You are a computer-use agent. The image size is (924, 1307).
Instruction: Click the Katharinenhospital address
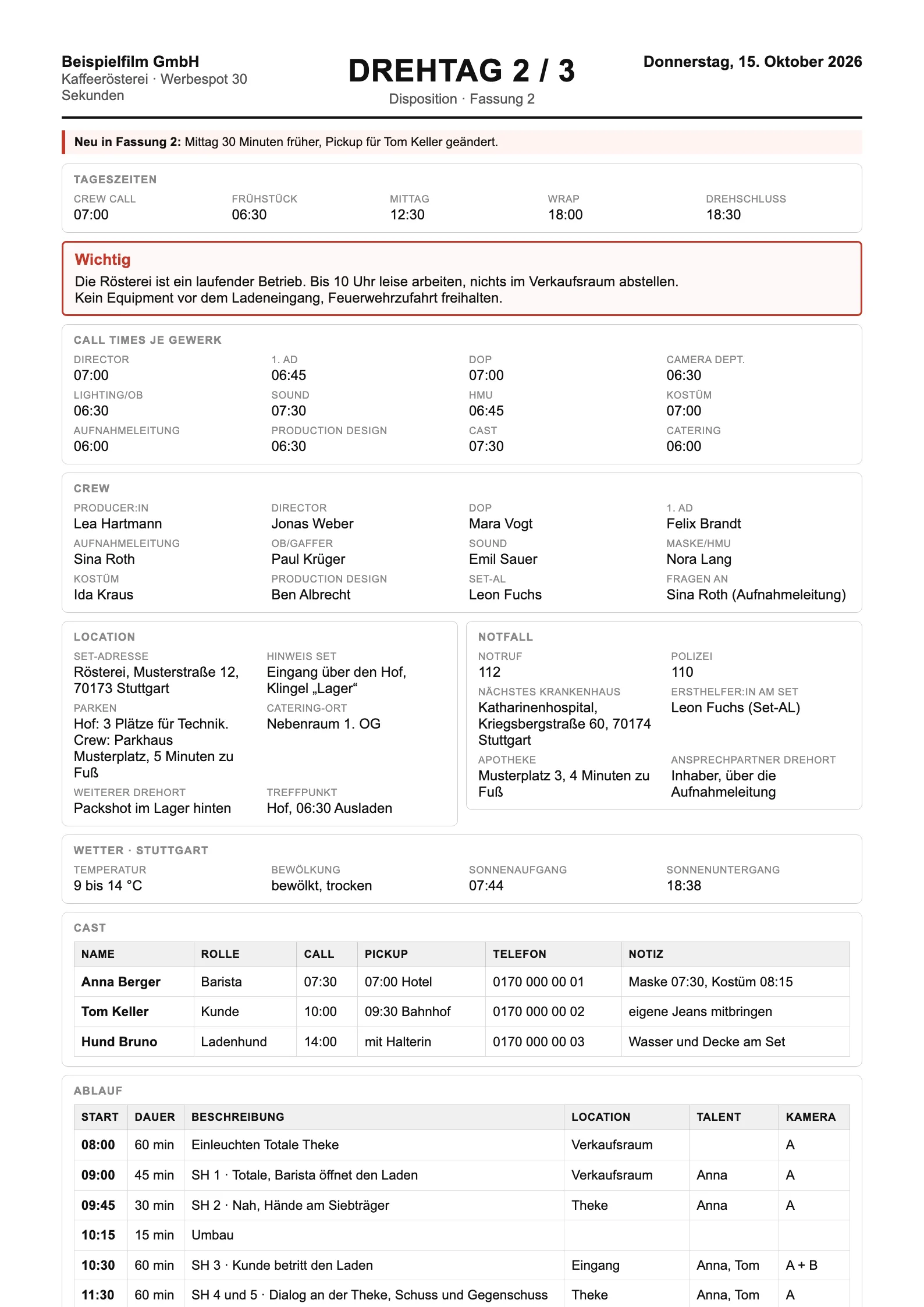tap(564, 724)
